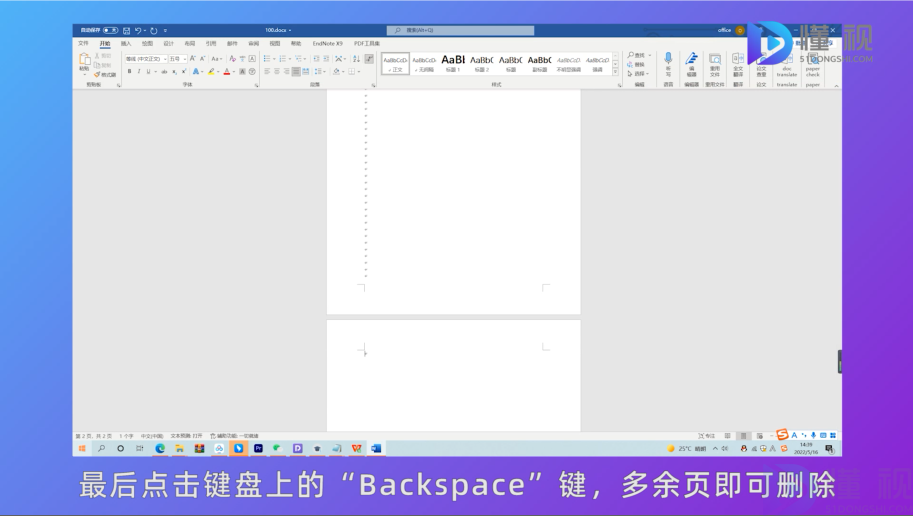Click the Increase Indent icon
Screen dimensions: 913x516
click(326, 59)
